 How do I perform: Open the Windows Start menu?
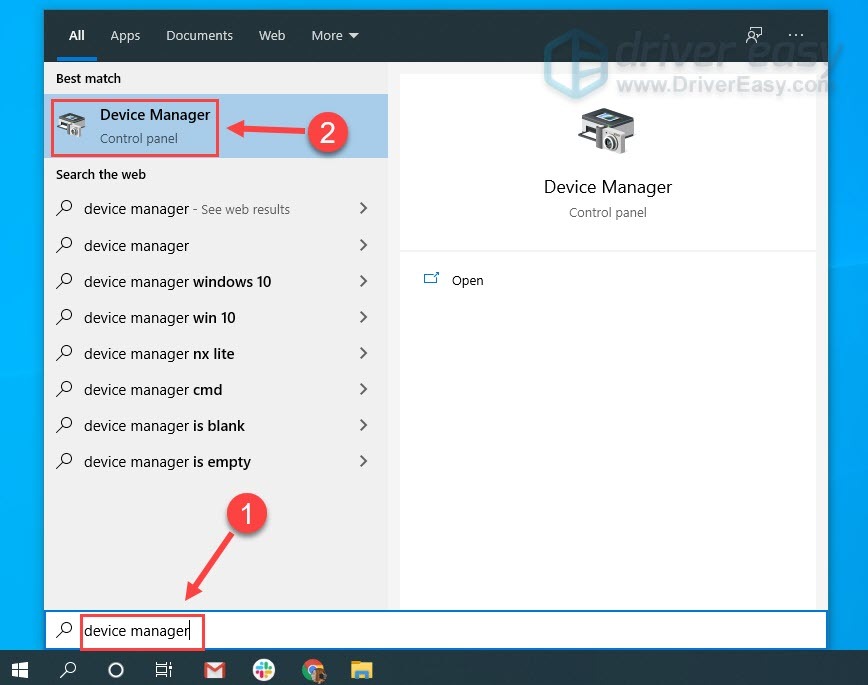tap(20, 670)
